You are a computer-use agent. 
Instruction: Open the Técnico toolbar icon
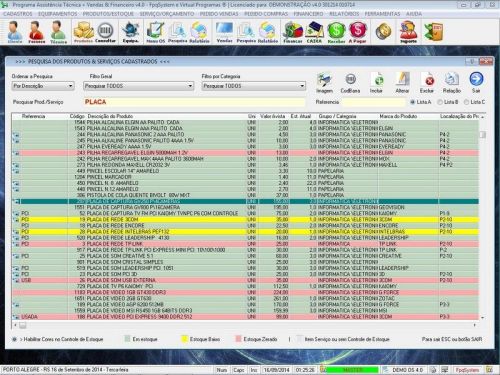click(x=58, y=32)
